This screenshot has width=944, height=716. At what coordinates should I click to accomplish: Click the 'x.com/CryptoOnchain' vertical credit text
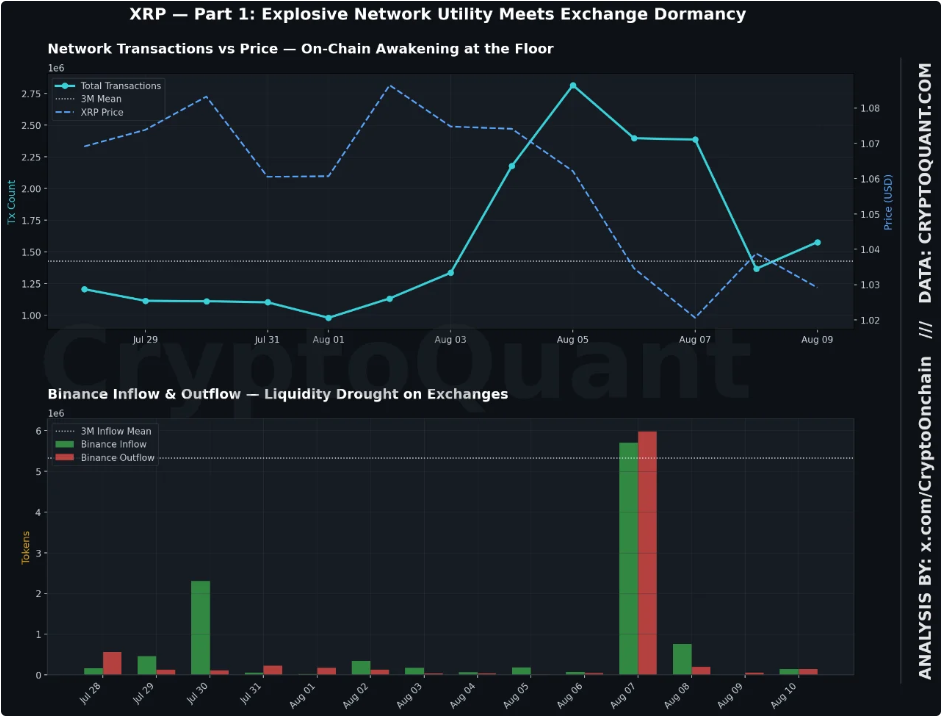click(925, 454)
